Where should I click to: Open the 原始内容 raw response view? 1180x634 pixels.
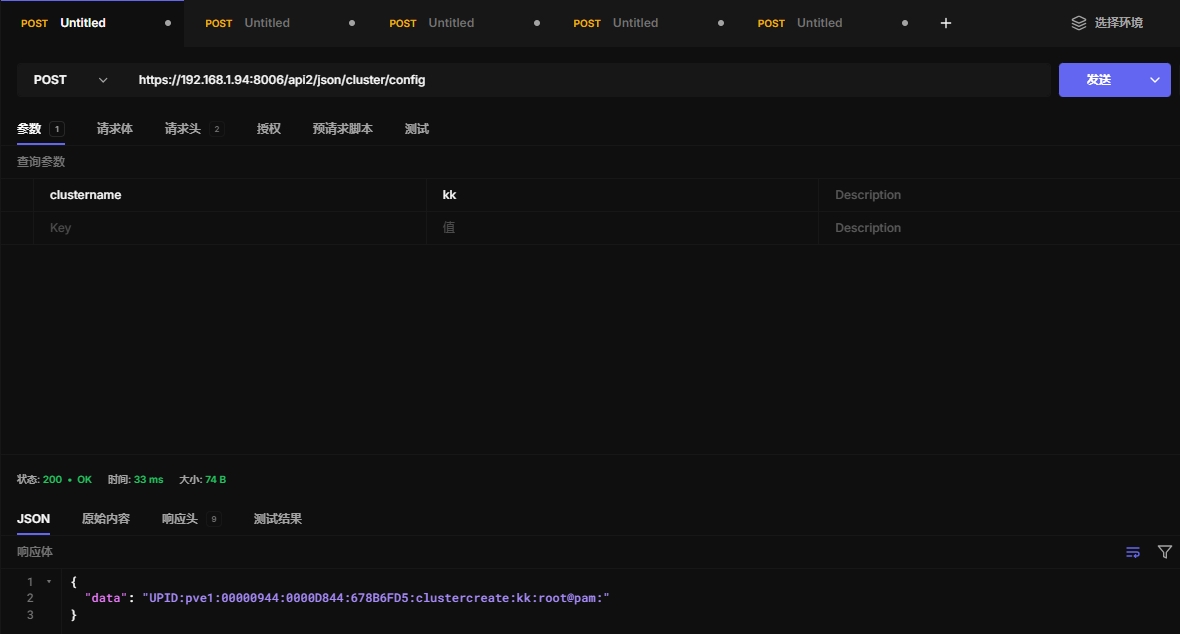click(105, 519)
